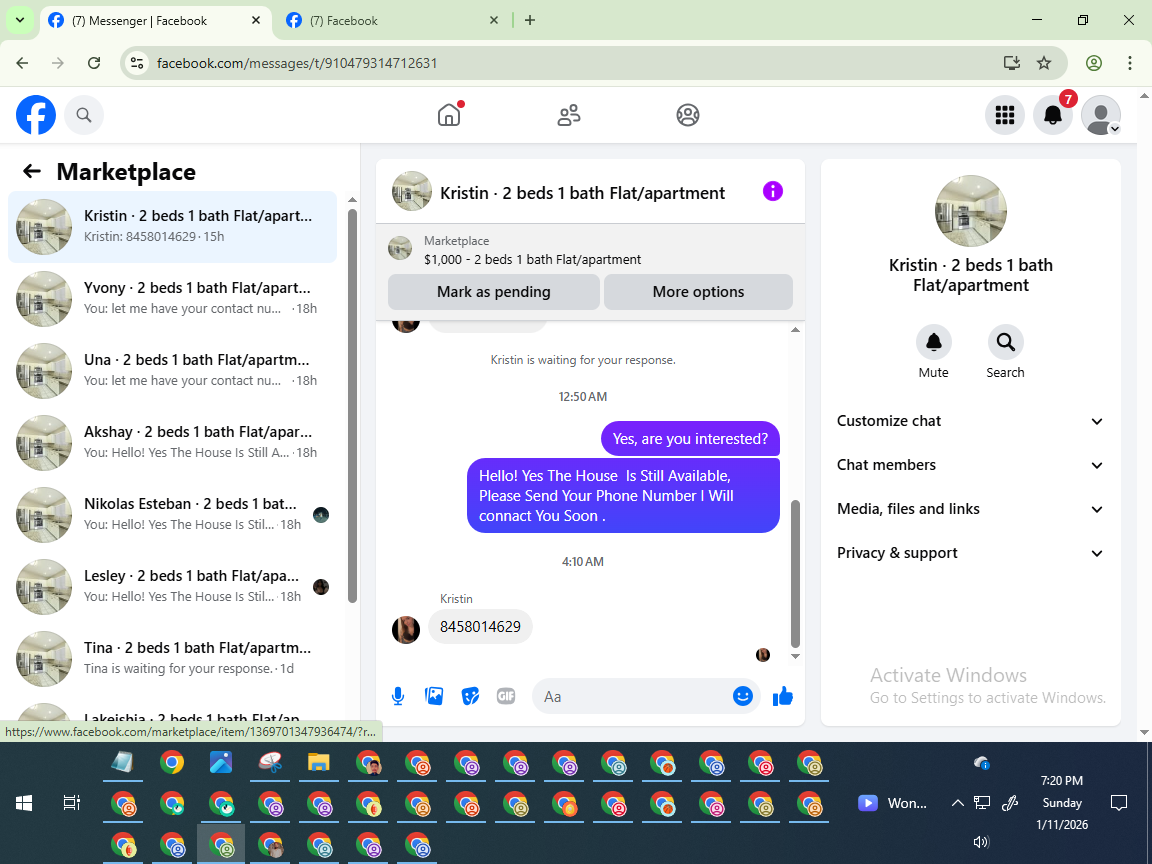
Task: Open the Windows Start button
Action: pyautogui.click(x=24, y=803)
